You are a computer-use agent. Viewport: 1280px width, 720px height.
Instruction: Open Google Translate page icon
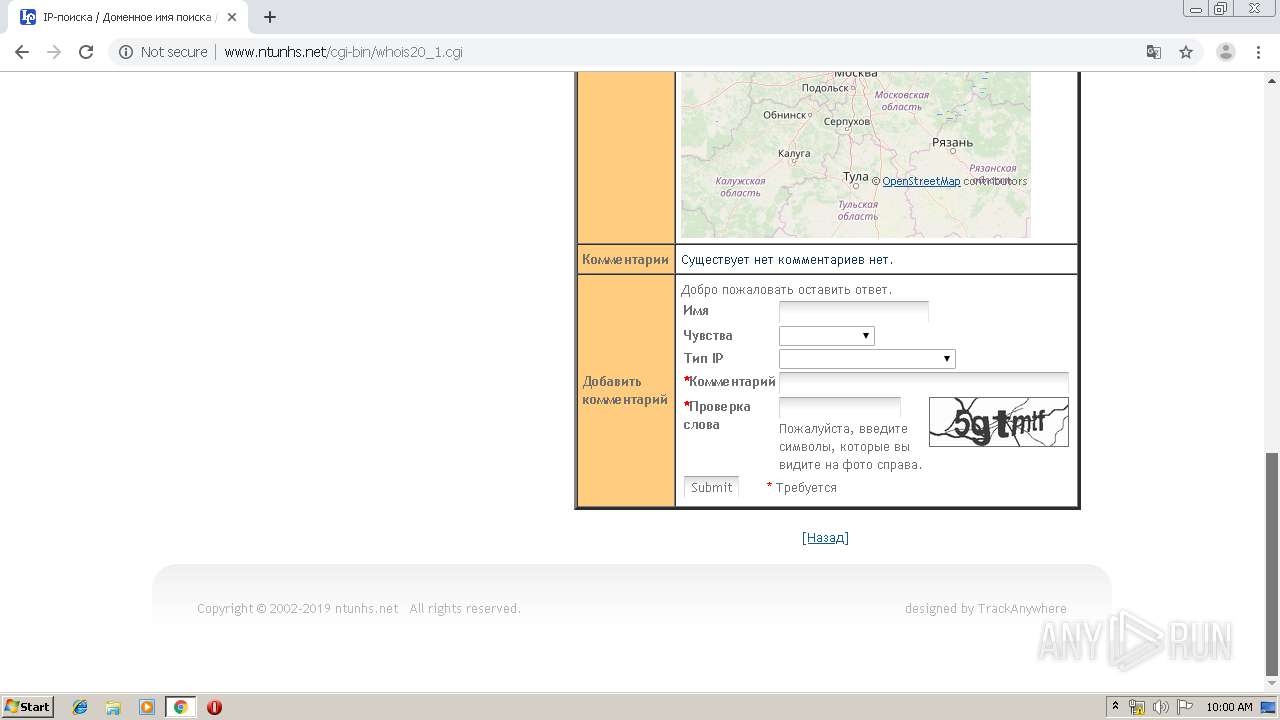(x=1154, y=52)
